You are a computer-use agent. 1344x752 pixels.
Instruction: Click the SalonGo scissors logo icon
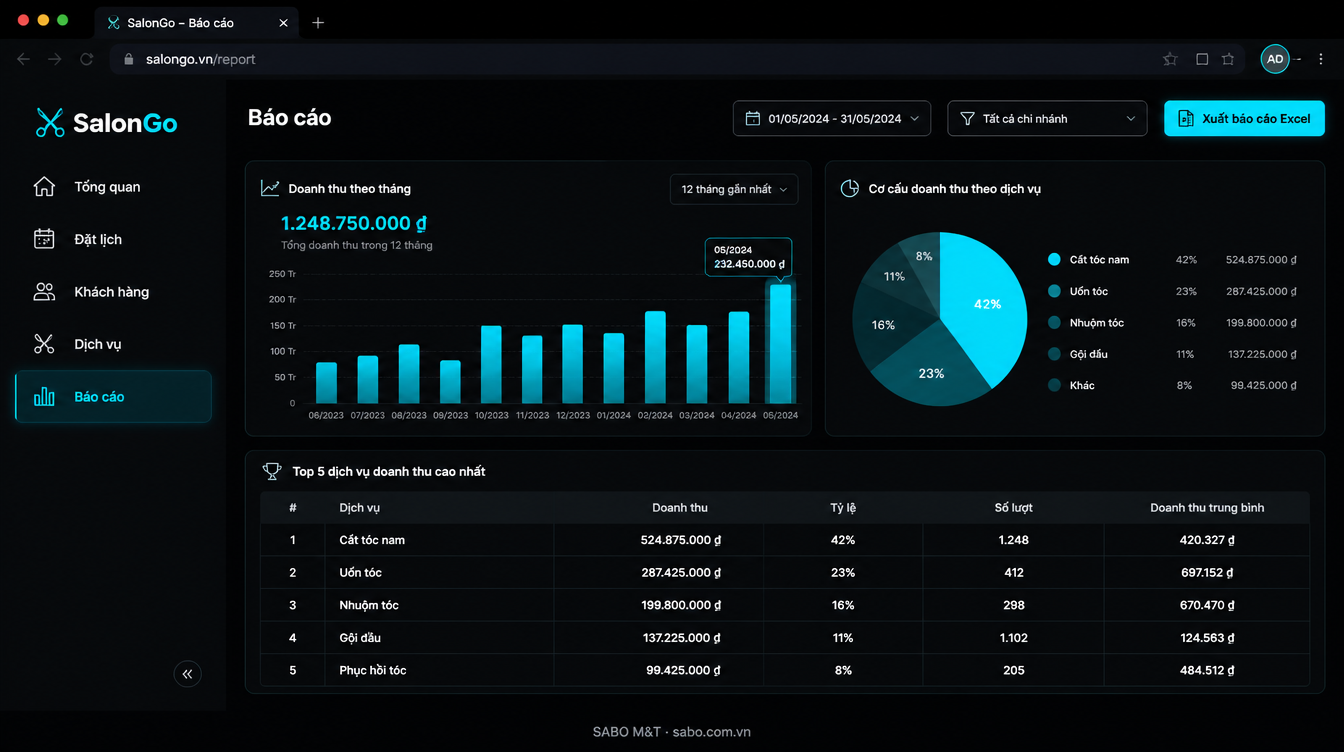49,122
